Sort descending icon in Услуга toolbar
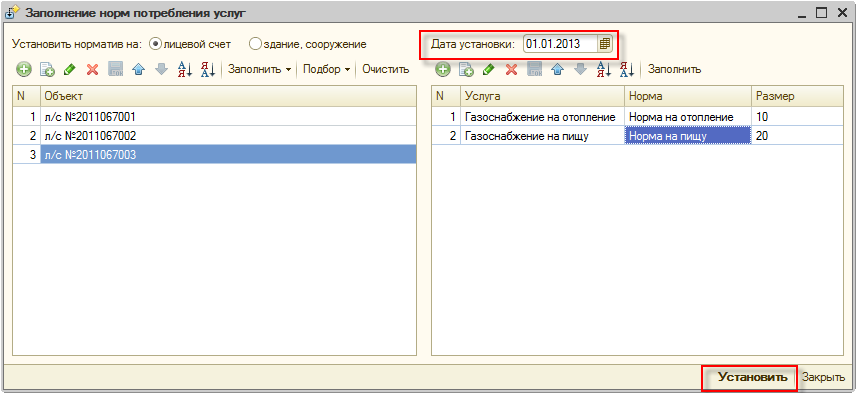The height and width of the screenshot is (393, 856). tap(626, 69)
